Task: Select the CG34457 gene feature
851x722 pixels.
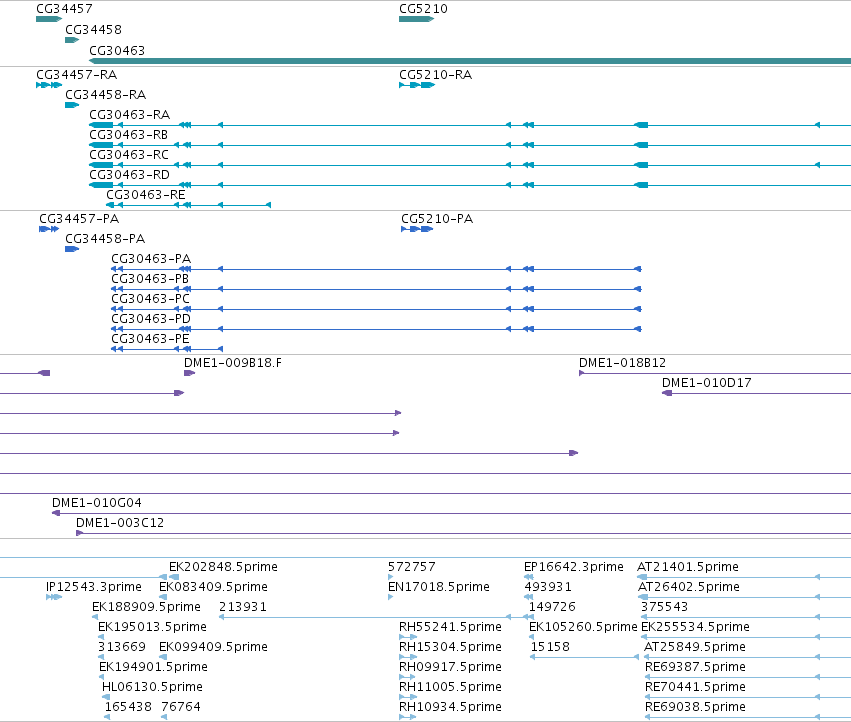Action: click(x=49, y=19)
